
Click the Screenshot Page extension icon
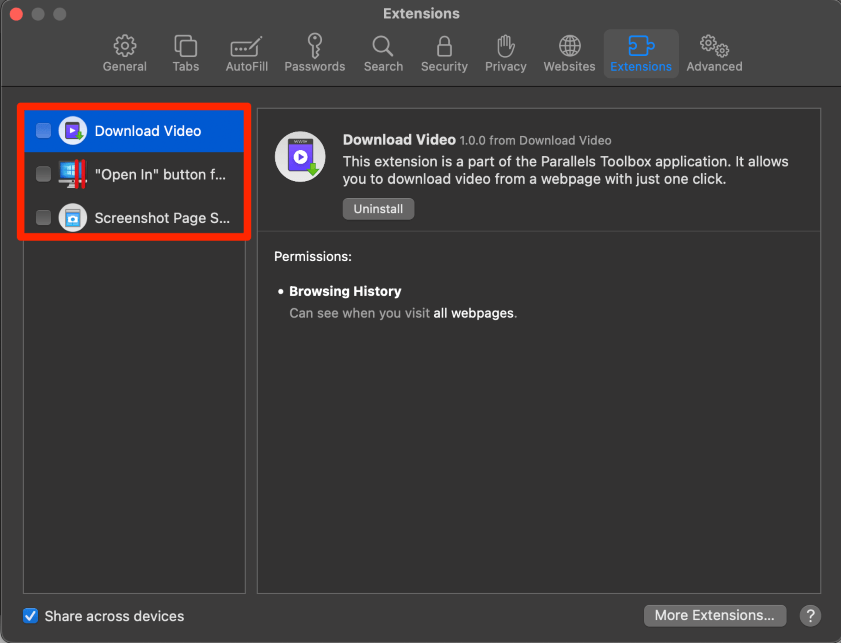[72, 217]
